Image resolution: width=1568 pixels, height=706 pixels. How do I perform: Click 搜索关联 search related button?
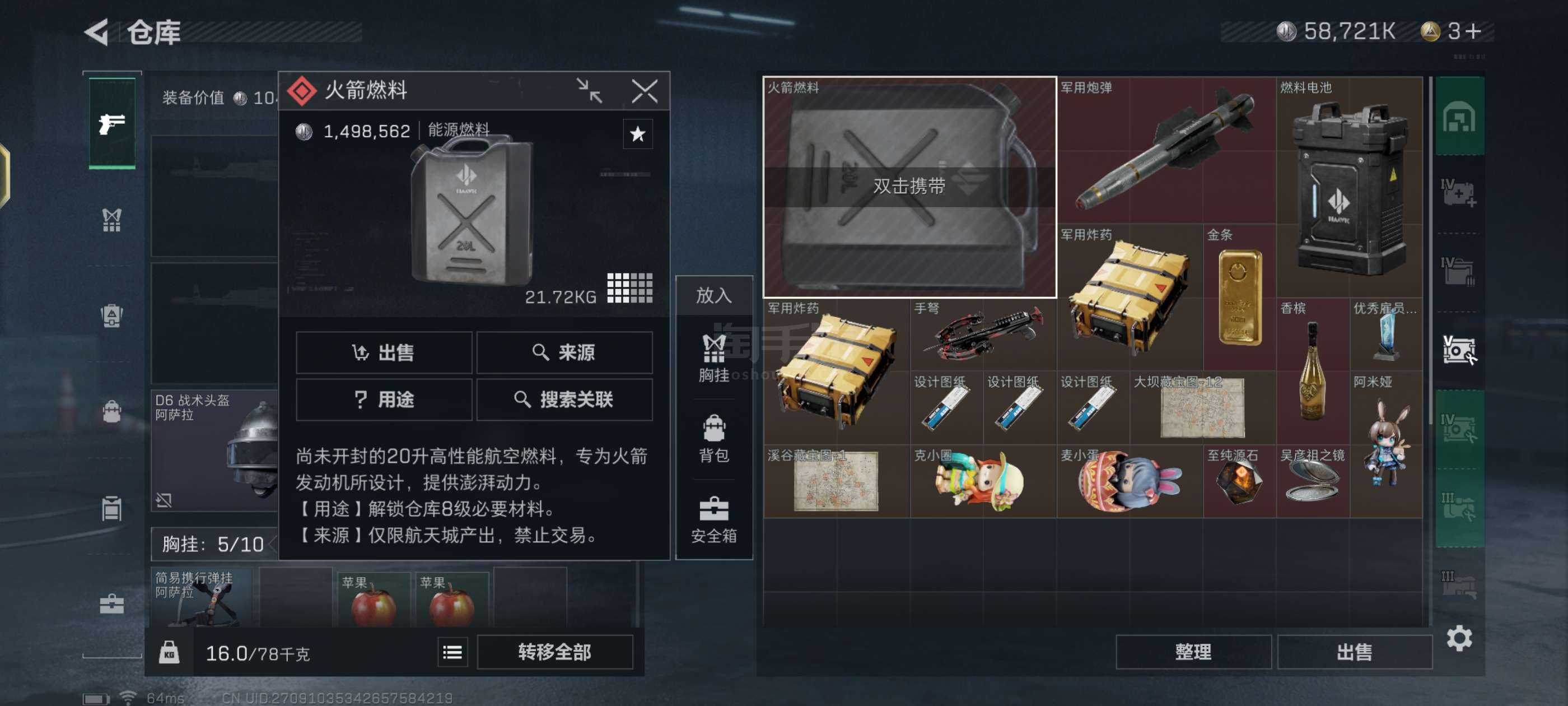[564, 400]
